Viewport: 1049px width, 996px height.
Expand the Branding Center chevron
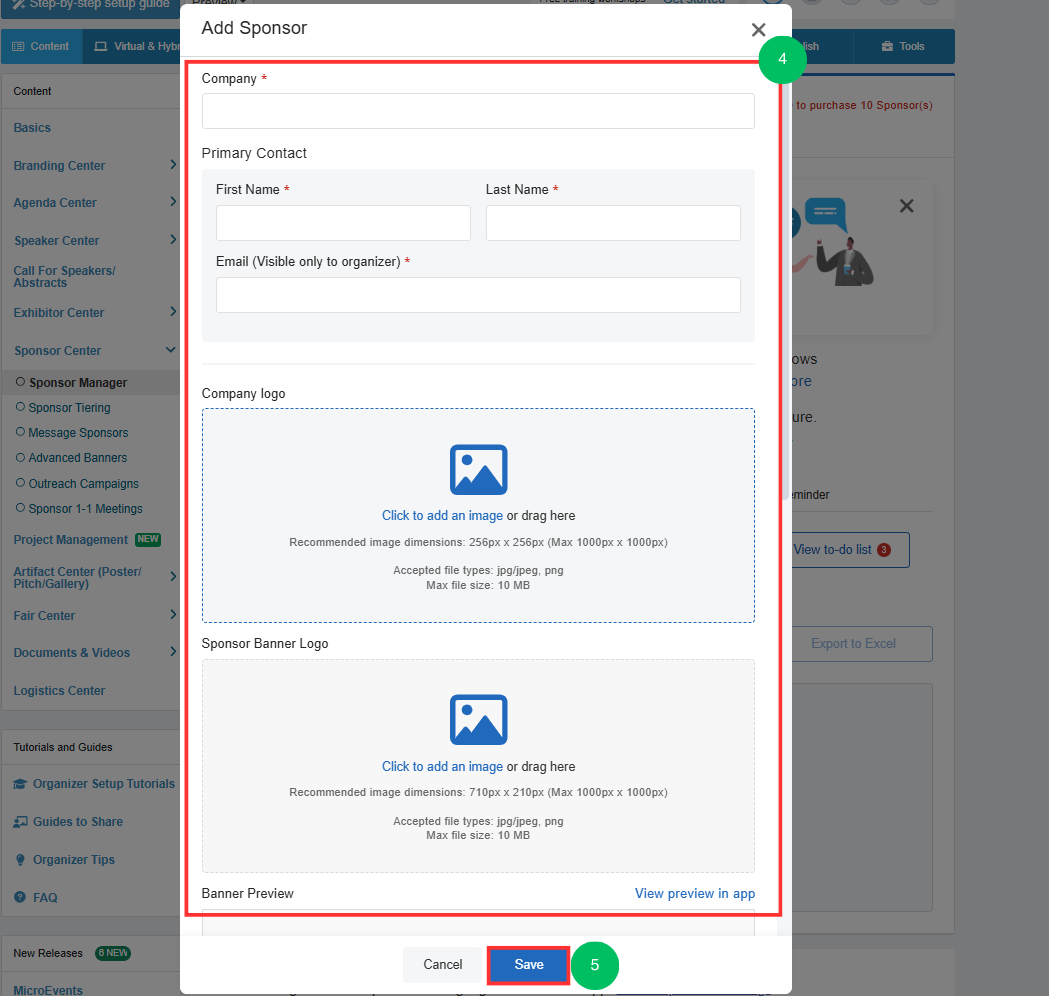pyautogui.click(x=173, y=165)
